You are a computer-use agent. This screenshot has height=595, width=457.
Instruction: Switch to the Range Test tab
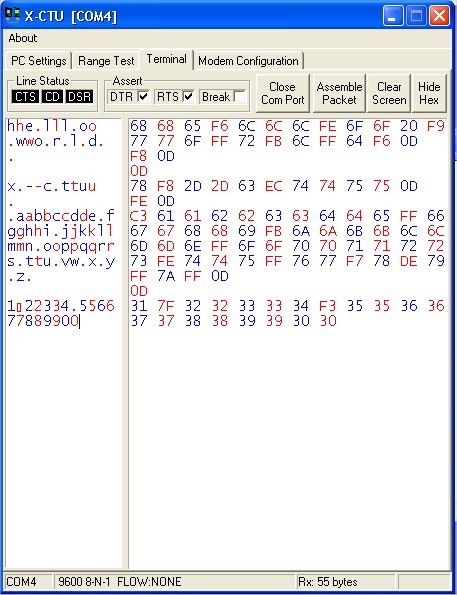pyautogui.click(x=106, y=61)
